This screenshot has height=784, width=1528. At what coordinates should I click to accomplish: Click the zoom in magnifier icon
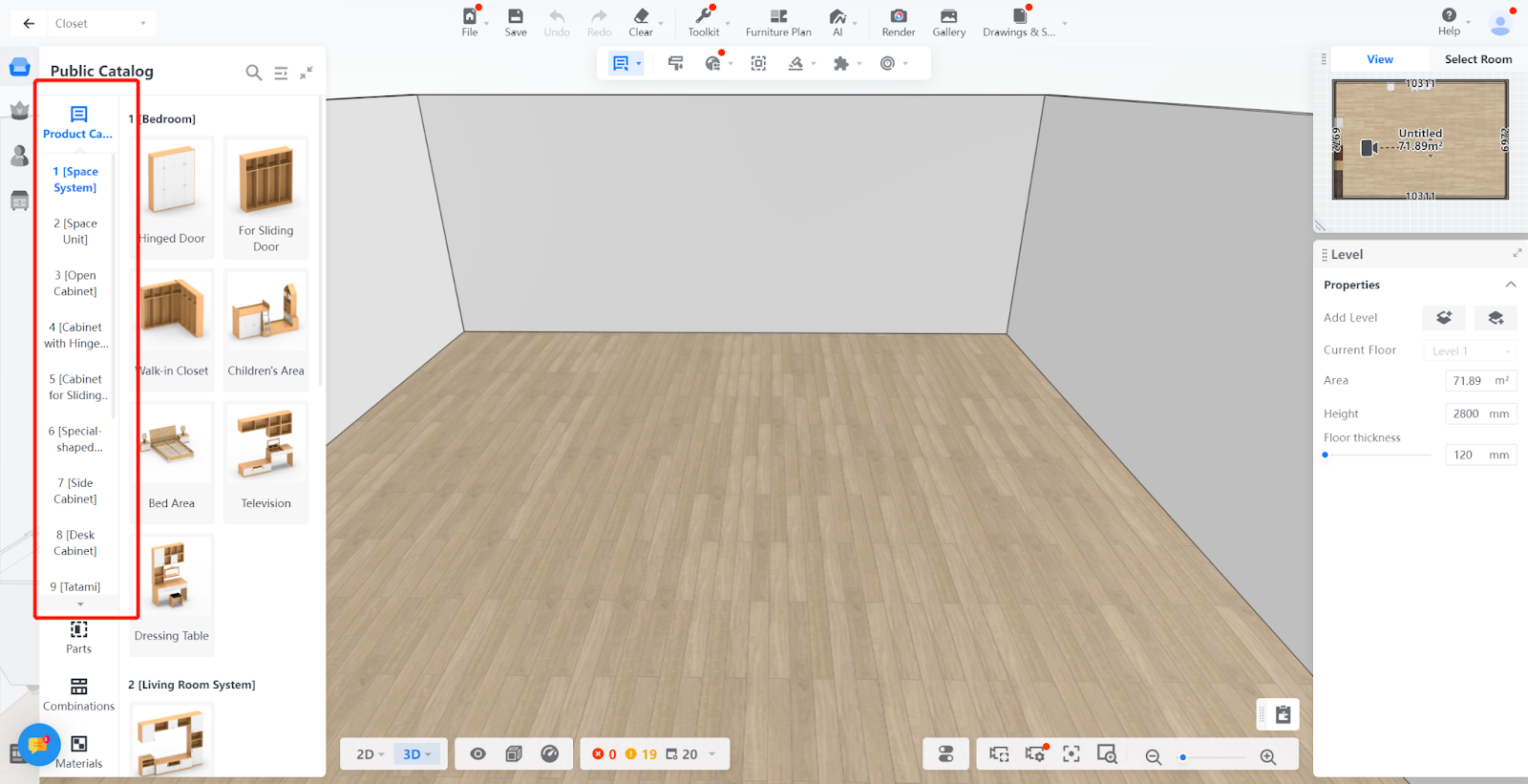1268,756
